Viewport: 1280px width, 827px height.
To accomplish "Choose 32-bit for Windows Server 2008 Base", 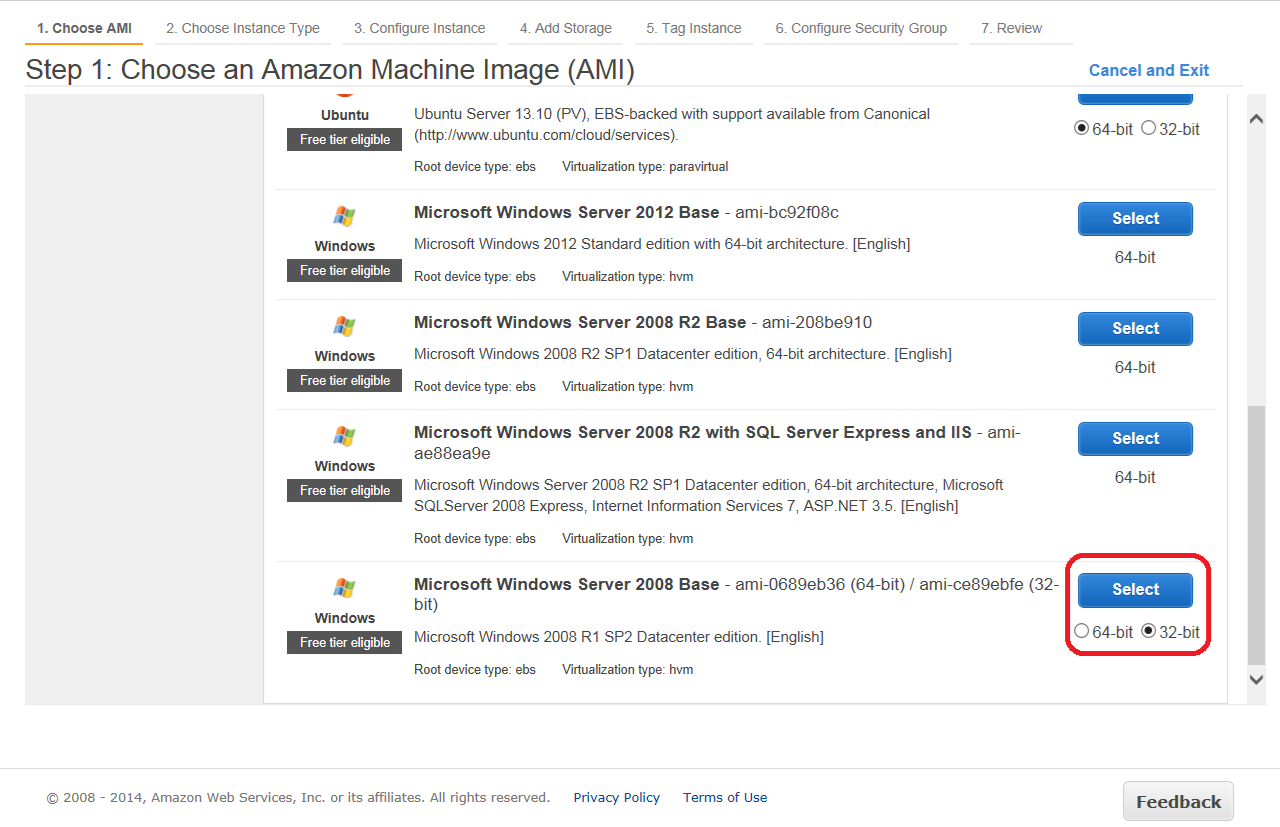I will click(1148, 631).
